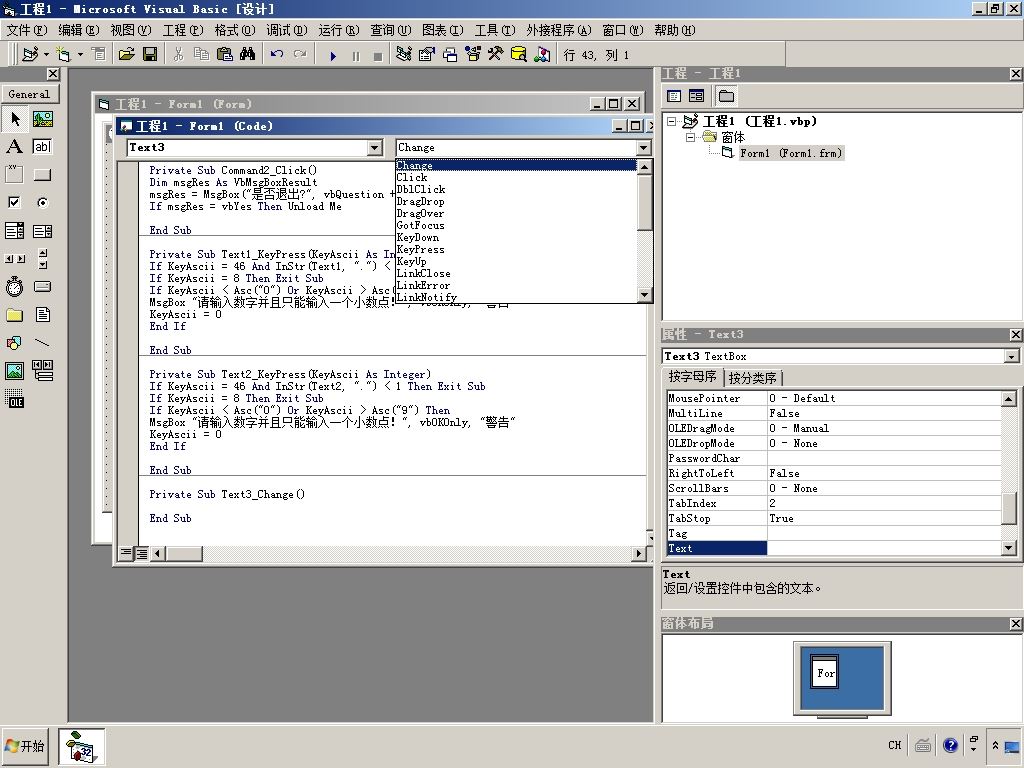Image resolution: width=1024 pixels, height=768 pixels.
Task: Open the Menu Editor from the toolbar
Action: [99, 54]
